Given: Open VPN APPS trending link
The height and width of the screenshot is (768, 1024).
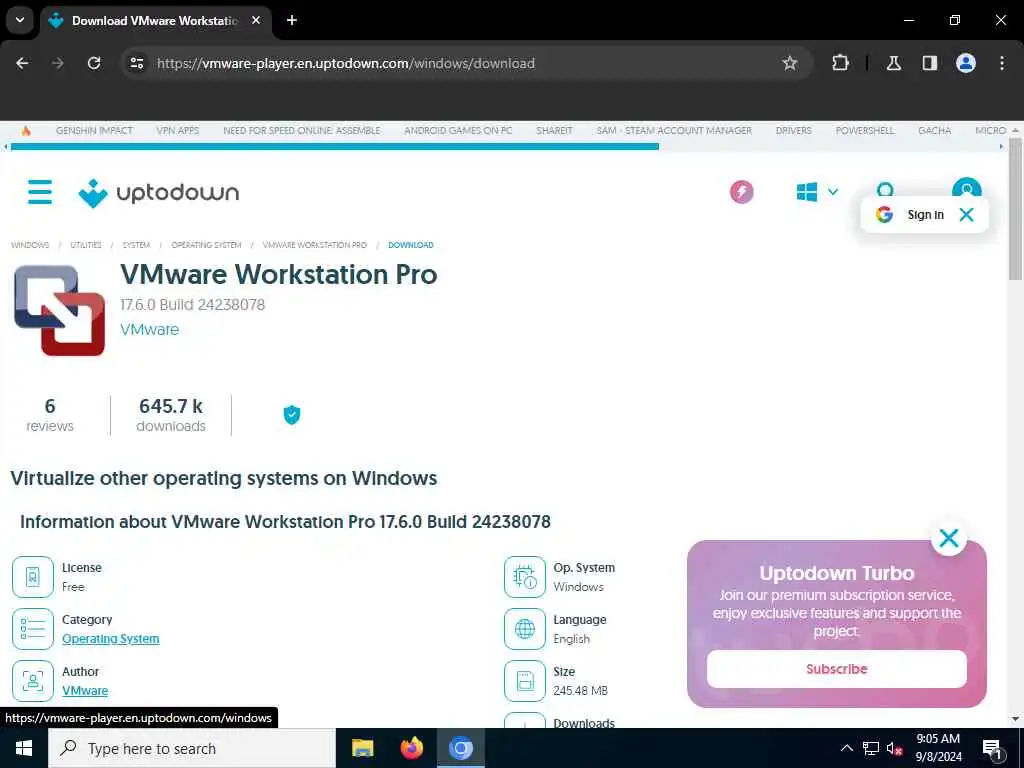Looking at the screenshot, I should [x=178, y=131].
